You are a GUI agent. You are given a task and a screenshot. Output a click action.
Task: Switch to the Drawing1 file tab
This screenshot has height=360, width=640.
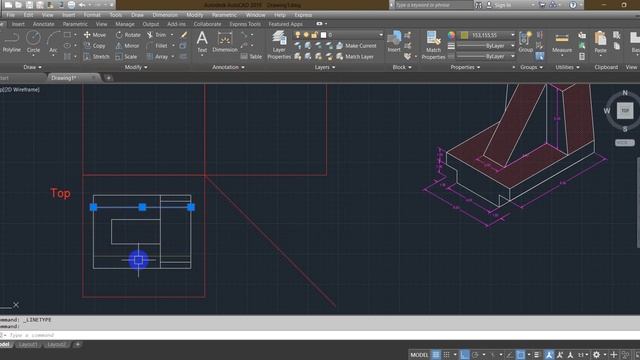point(73,78)
